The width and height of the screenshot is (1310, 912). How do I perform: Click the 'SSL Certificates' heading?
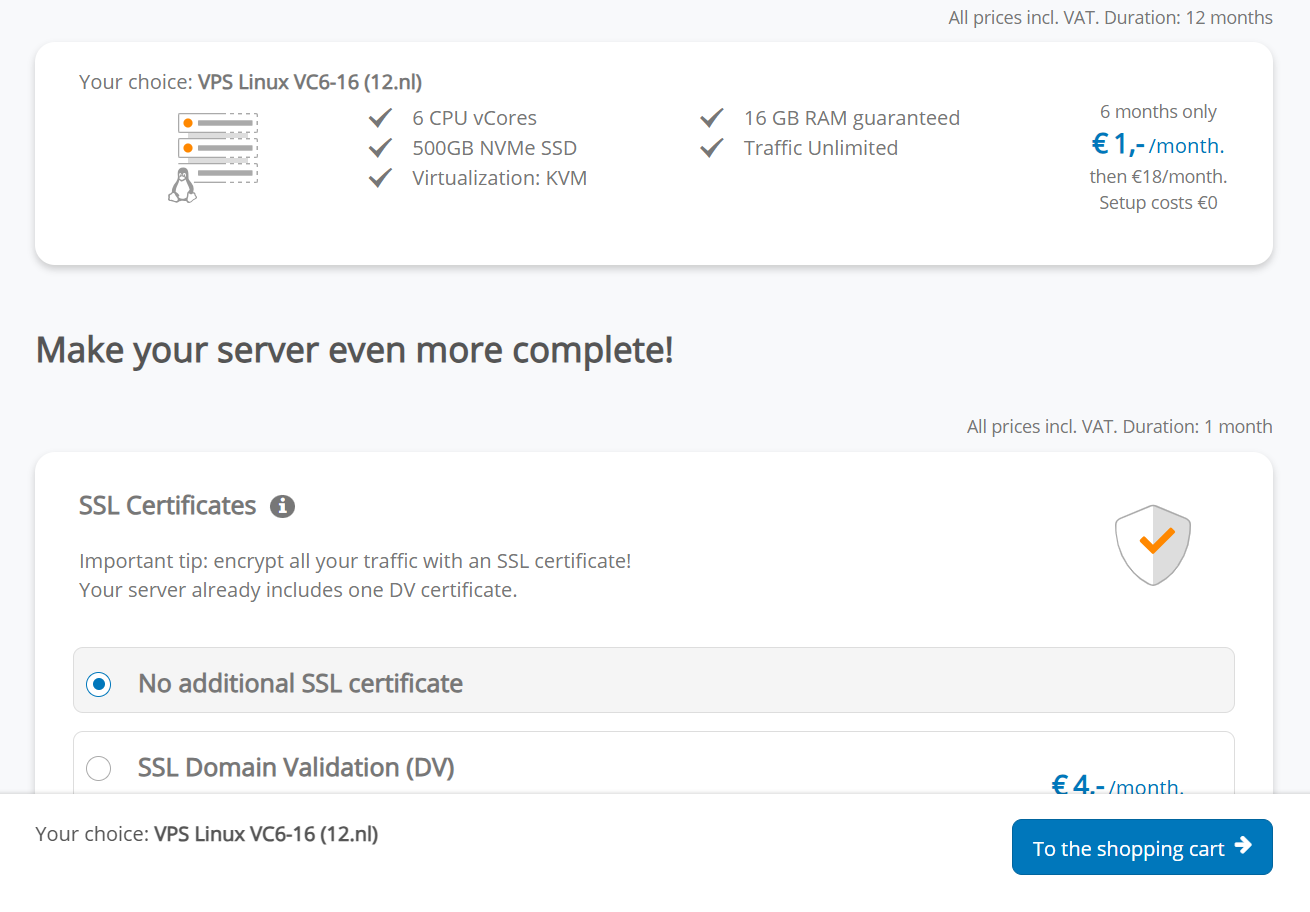[x=168, y=506]
